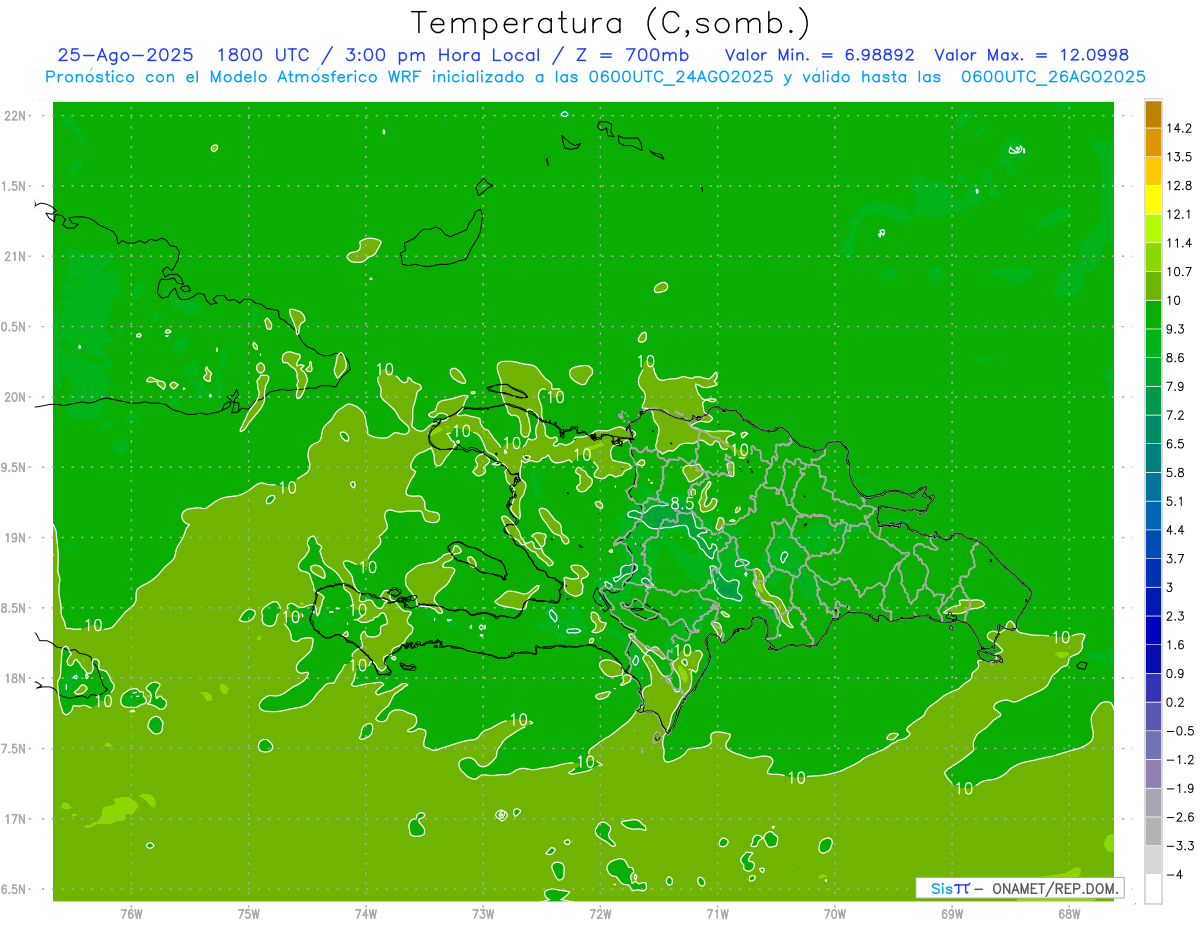
Task: Click the "Valor Min. = 6.98892" readout
Action: pos(821,55)
